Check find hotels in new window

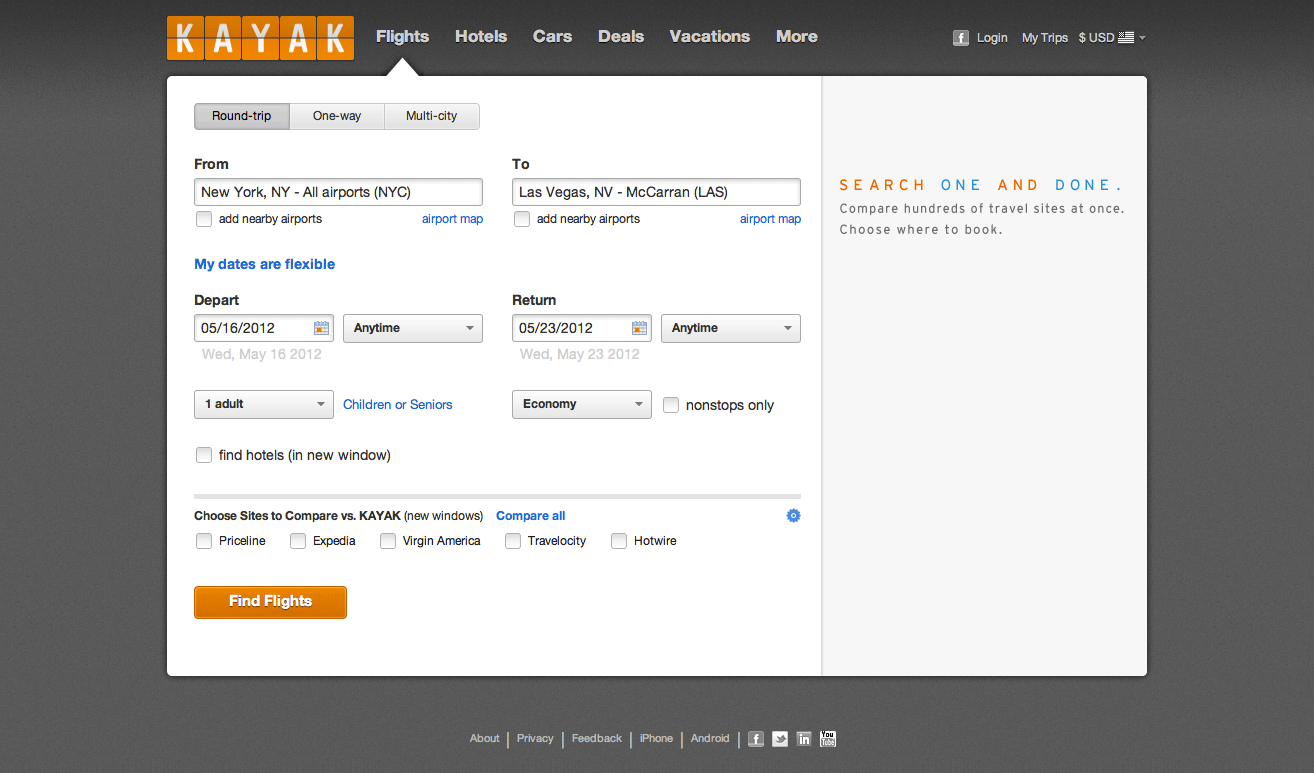tap(204, 455)
